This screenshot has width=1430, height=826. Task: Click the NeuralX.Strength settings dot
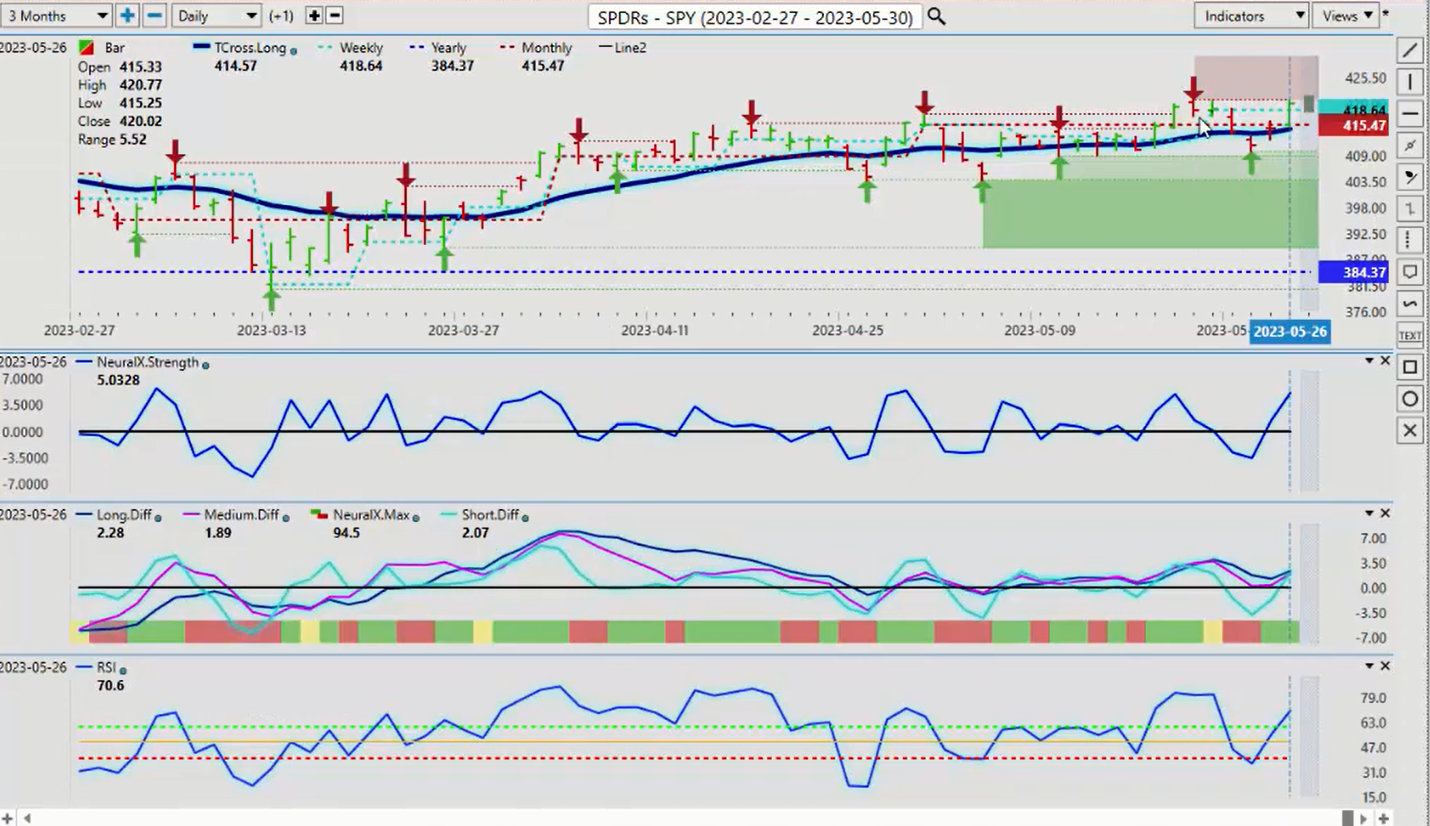click(206, 365)
